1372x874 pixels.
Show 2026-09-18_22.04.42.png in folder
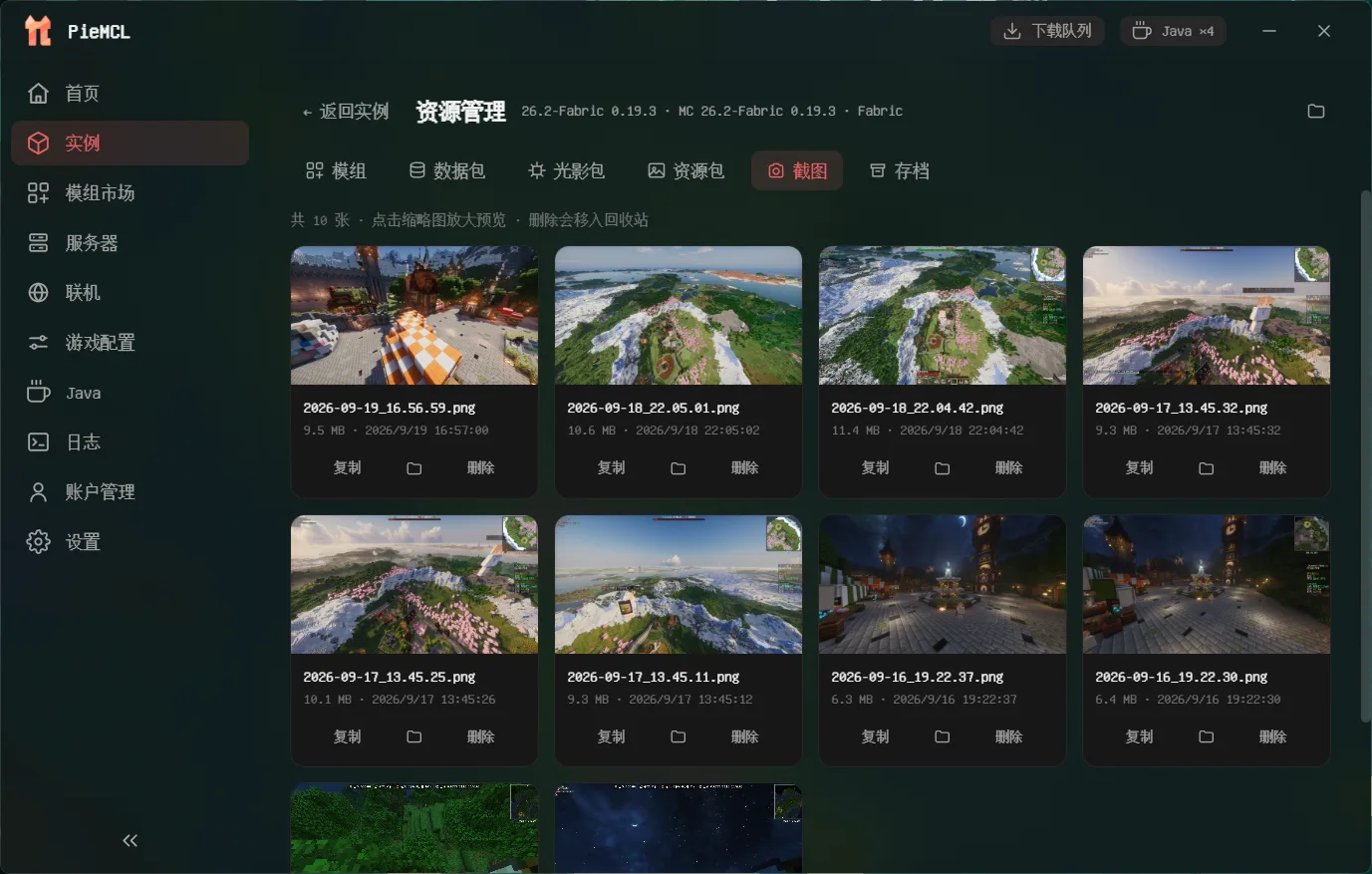943,468
